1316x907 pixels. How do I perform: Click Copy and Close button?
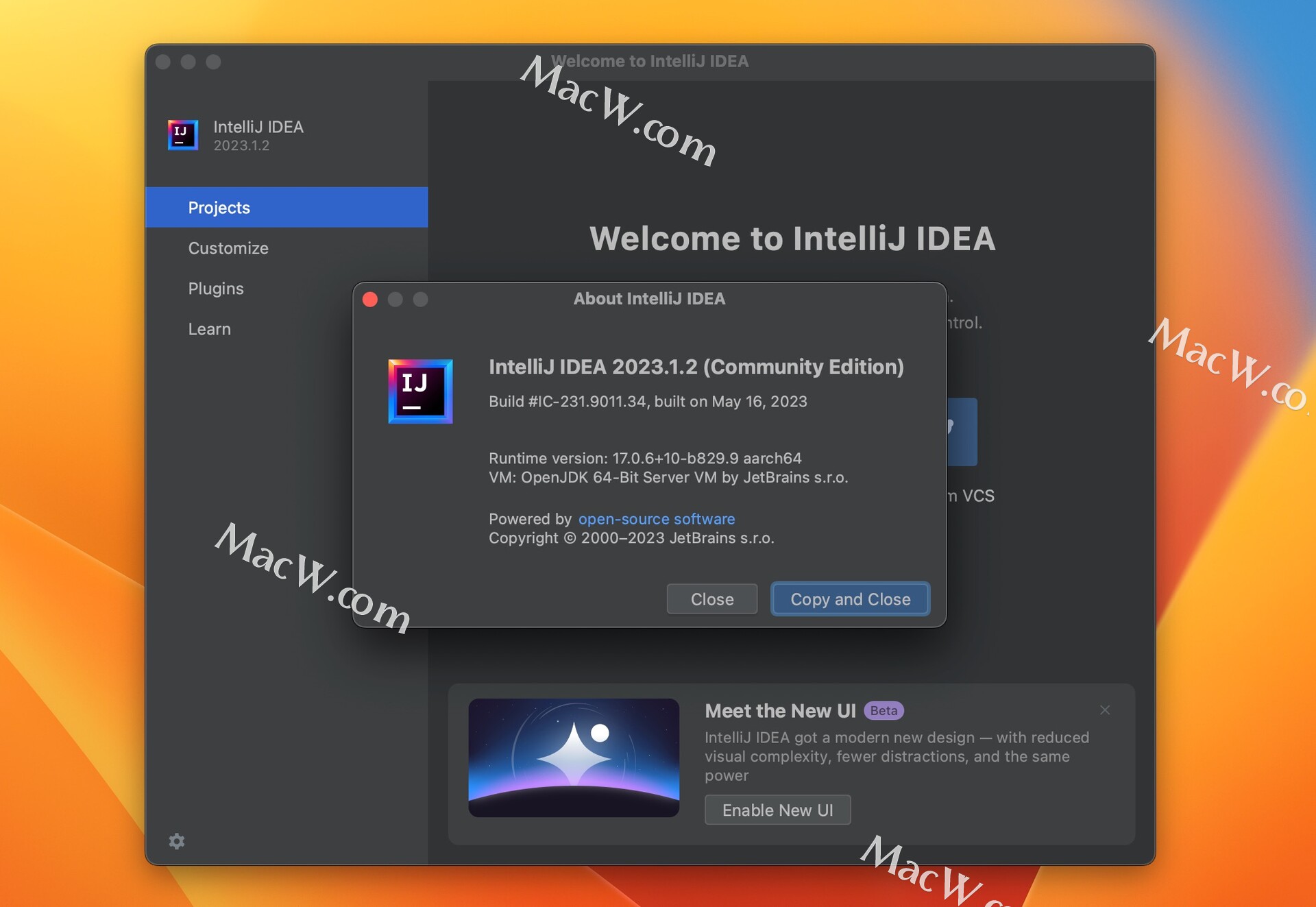click(851, 599)
